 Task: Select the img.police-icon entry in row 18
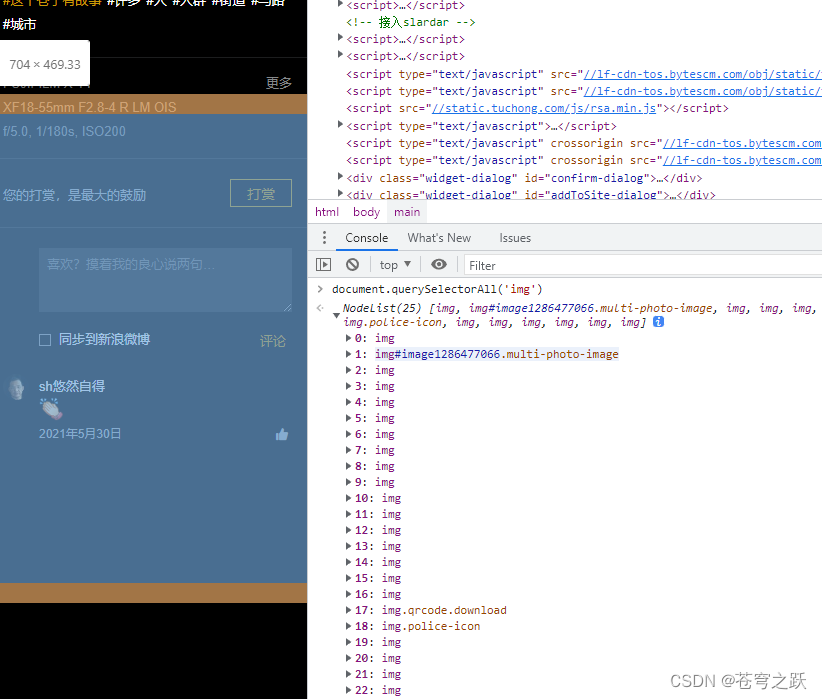pos(430,626)
